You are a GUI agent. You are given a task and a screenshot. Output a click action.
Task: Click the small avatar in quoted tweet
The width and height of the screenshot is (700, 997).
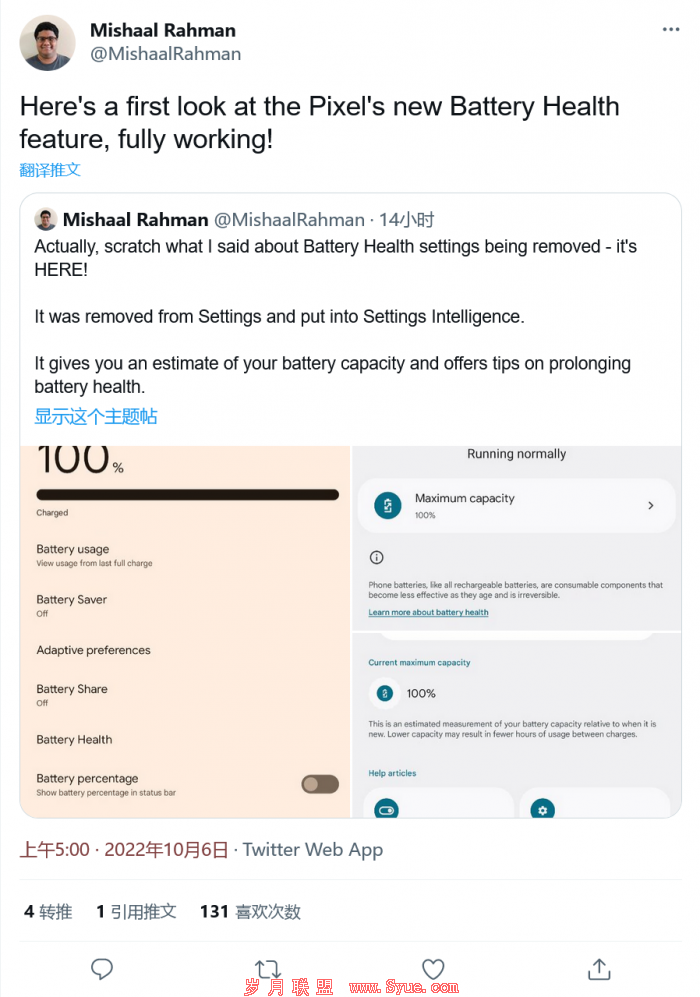46,219
